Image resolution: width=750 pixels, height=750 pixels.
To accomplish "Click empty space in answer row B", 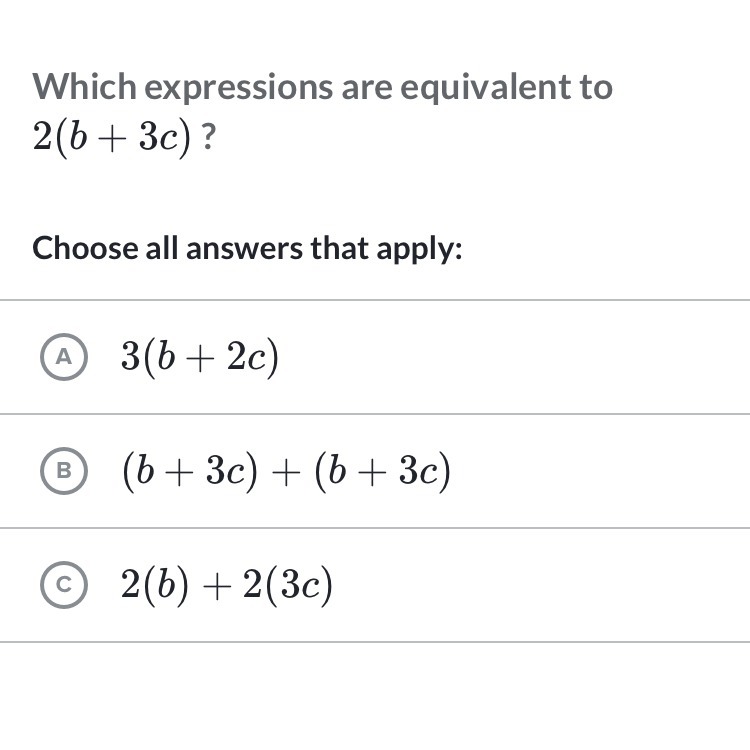I will (x=598, y=472).
